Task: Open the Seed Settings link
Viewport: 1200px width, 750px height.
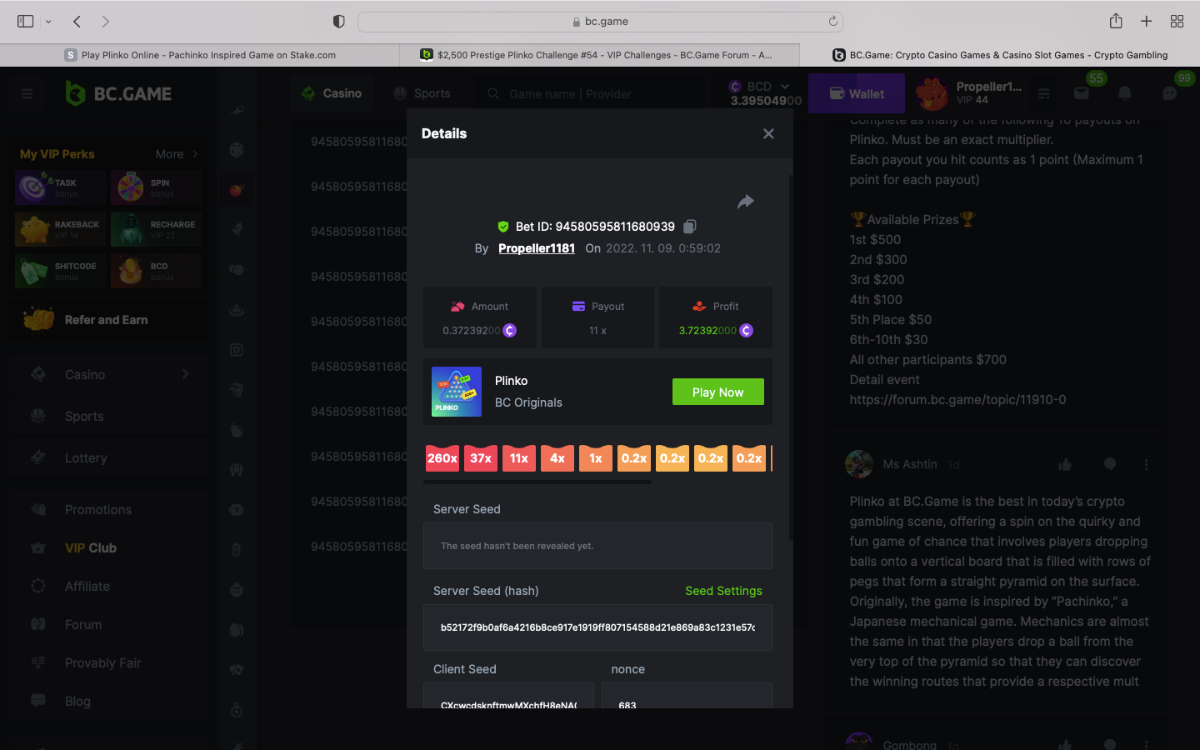Action: pos(723,591)
